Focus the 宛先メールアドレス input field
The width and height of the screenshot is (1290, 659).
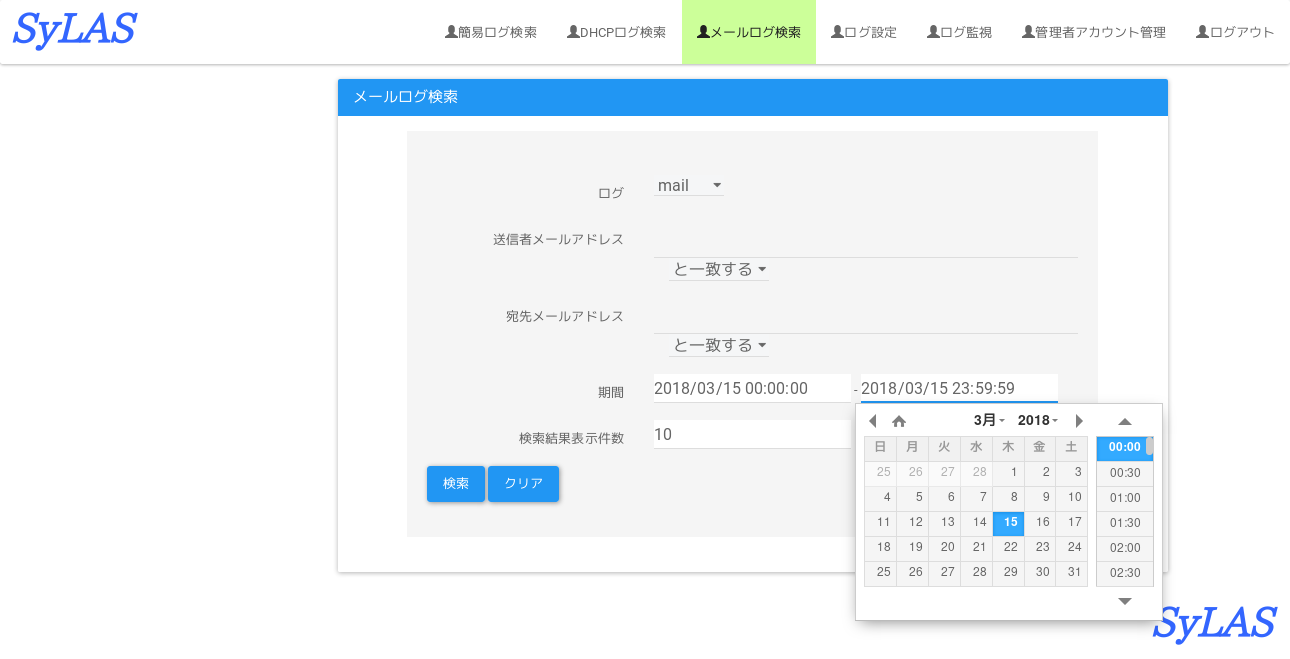click(x=866, y=317)
